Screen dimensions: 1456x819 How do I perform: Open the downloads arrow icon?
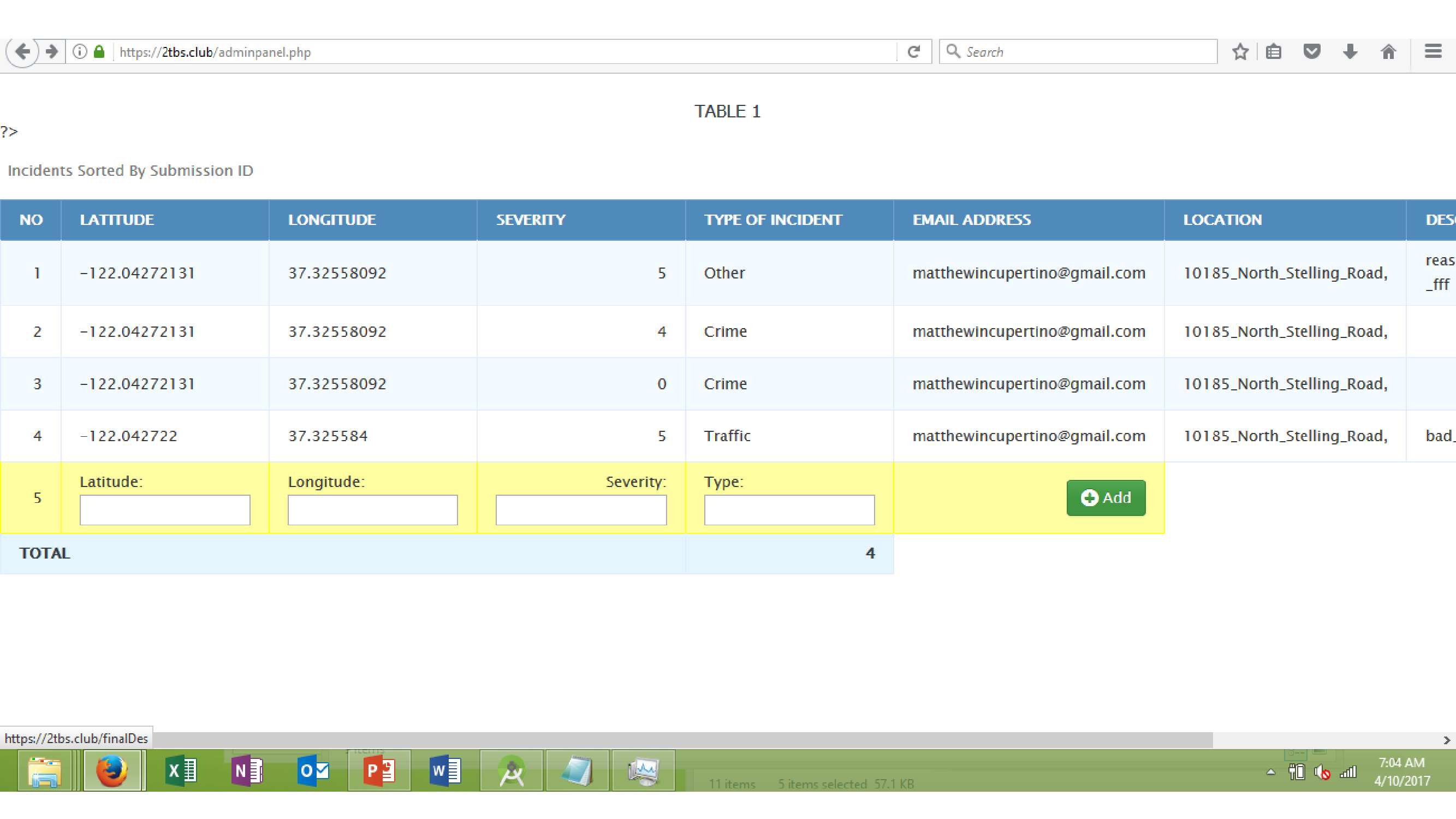click(x=1350, y=52)
